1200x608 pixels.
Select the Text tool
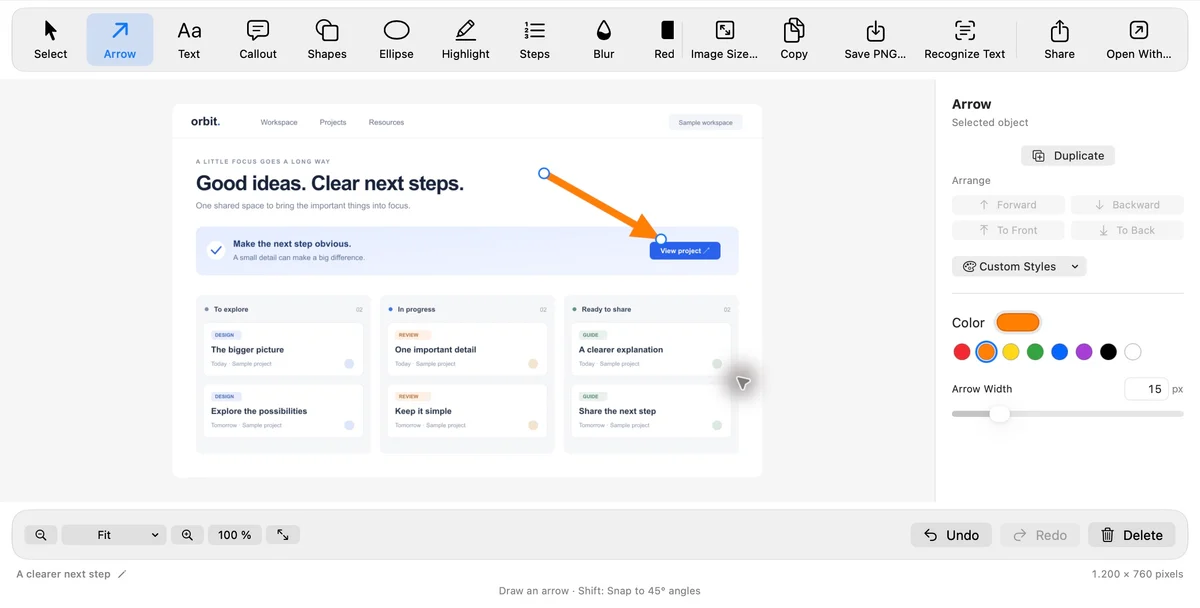point(189,40)
